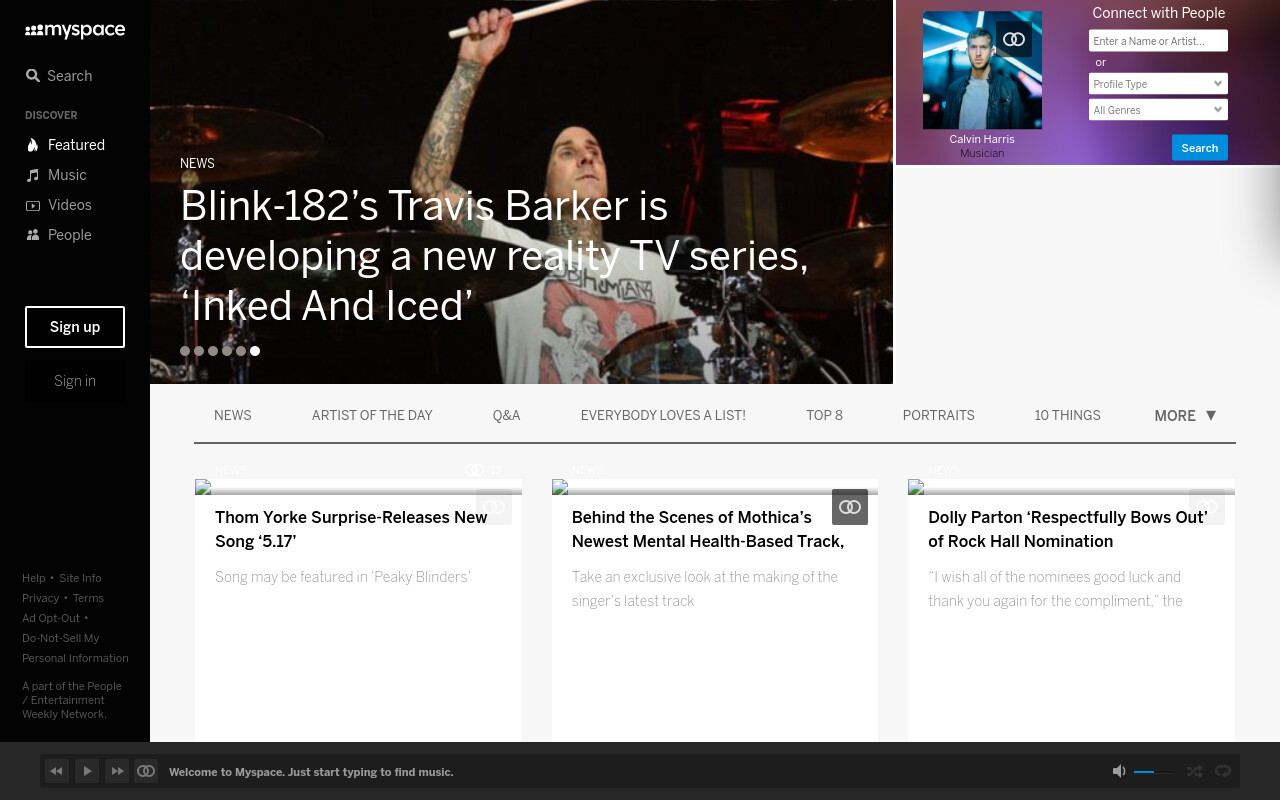Skip to next track in player

(x=117, y=771)
